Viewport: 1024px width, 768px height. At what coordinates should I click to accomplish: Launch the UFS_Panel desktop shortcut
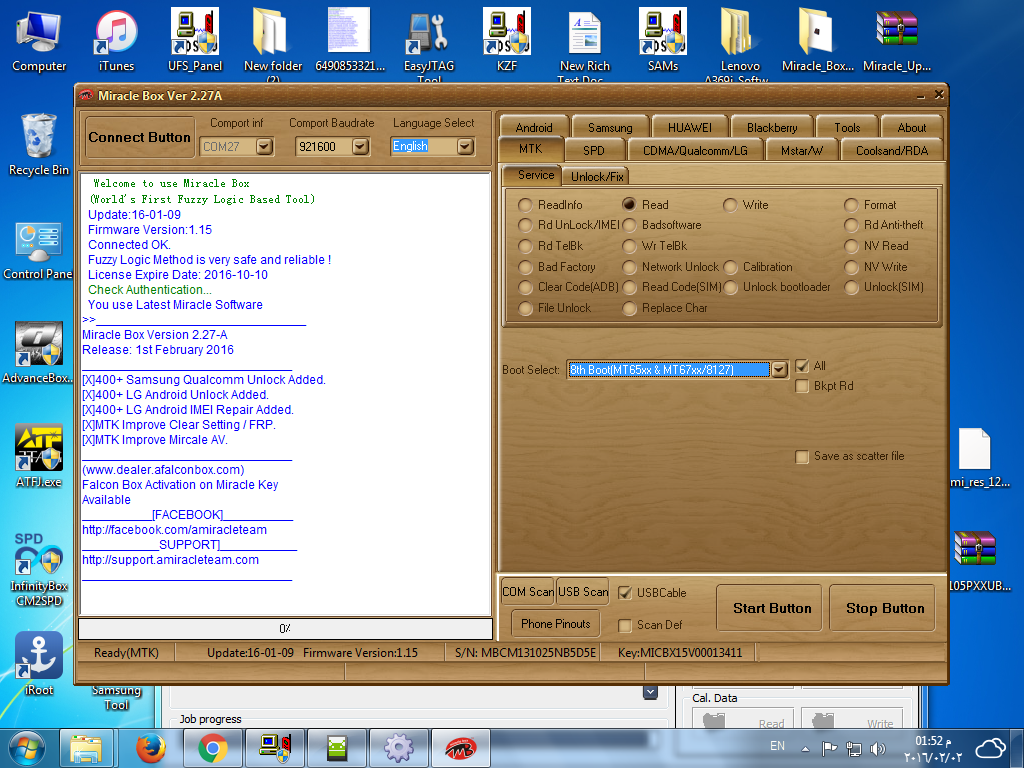pyautogui.click(x=195, y=40)
